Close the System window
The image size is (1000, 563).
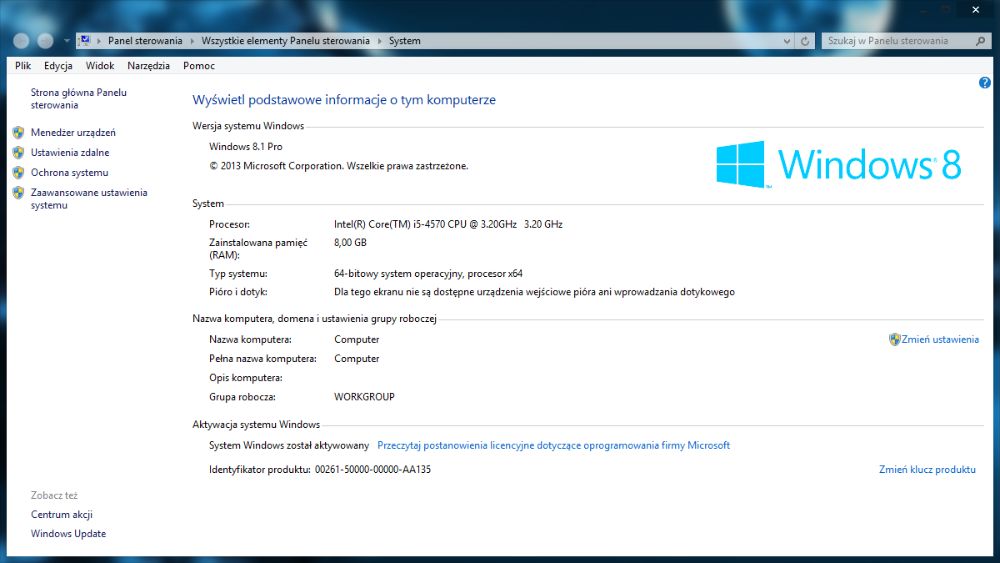(x=976, y=10)
